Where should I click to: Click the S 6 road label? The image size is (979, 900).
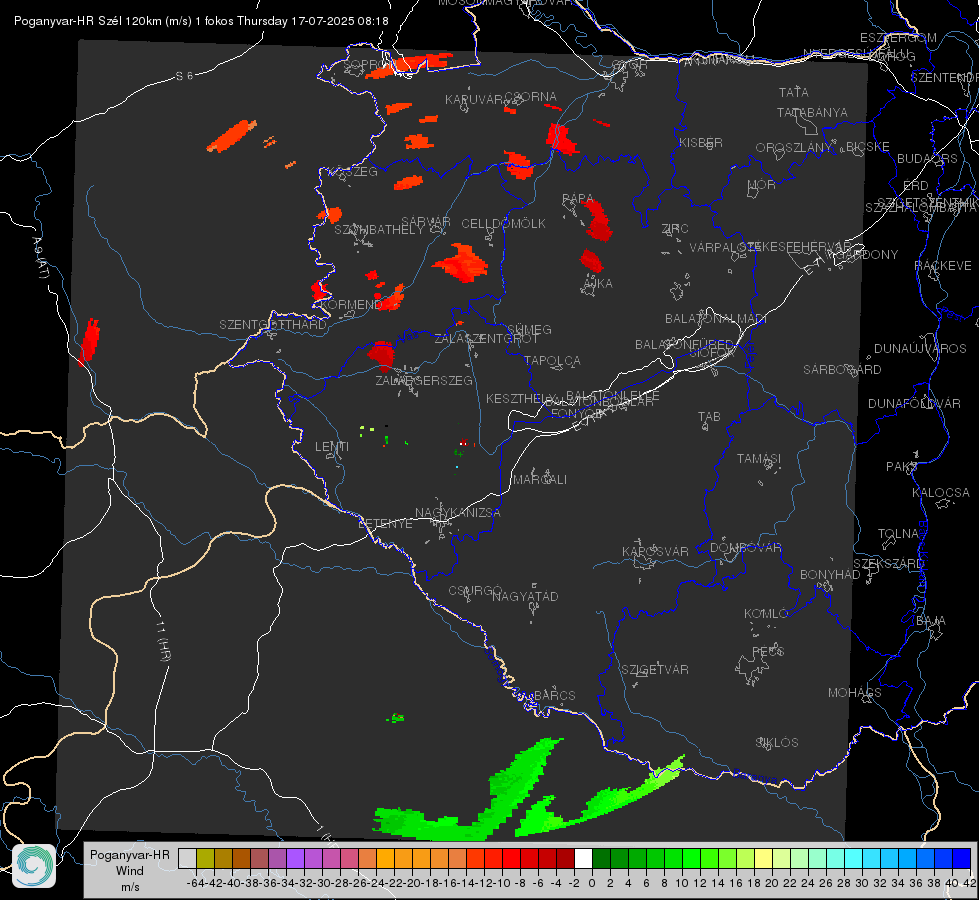184,76
